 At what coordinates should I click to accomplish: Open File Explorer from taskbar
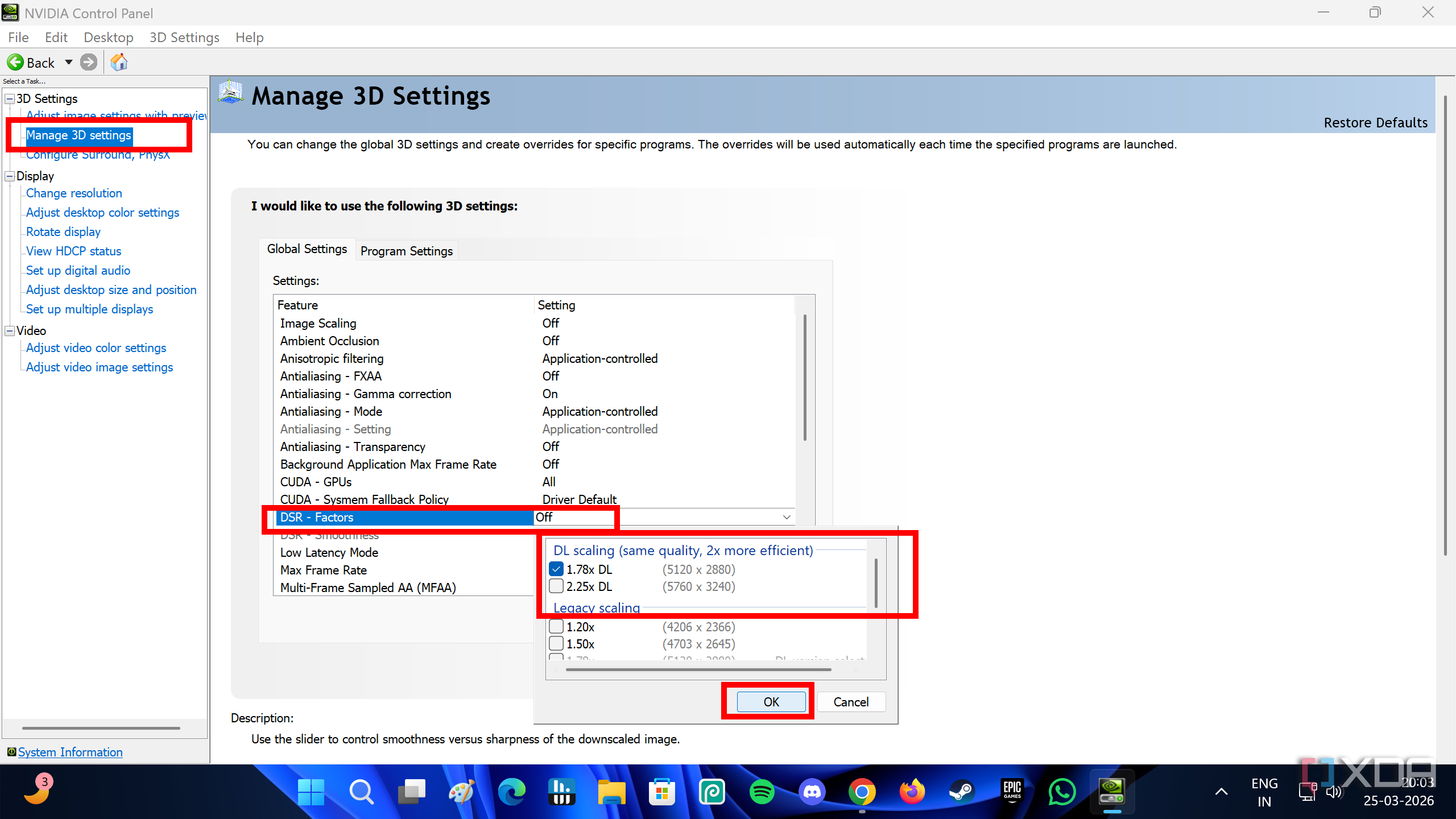coord(611,792)
